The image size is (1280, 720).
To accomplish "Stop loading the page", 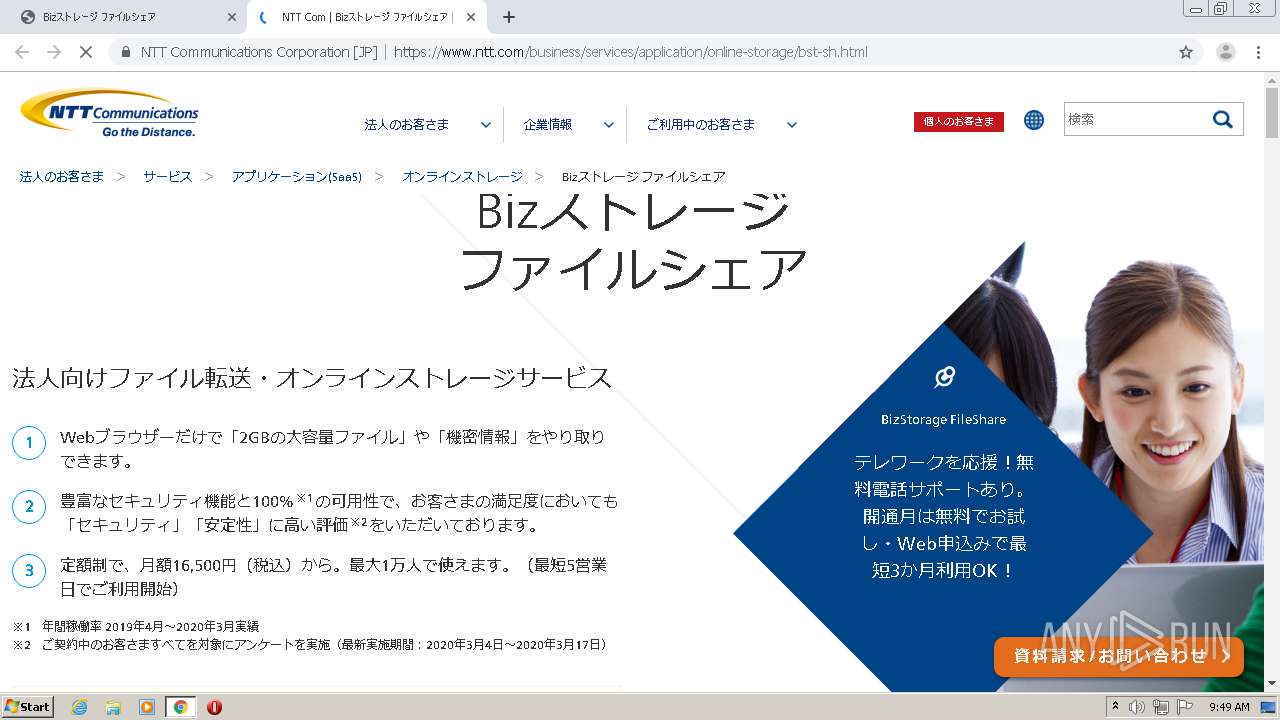I will 86,52.
